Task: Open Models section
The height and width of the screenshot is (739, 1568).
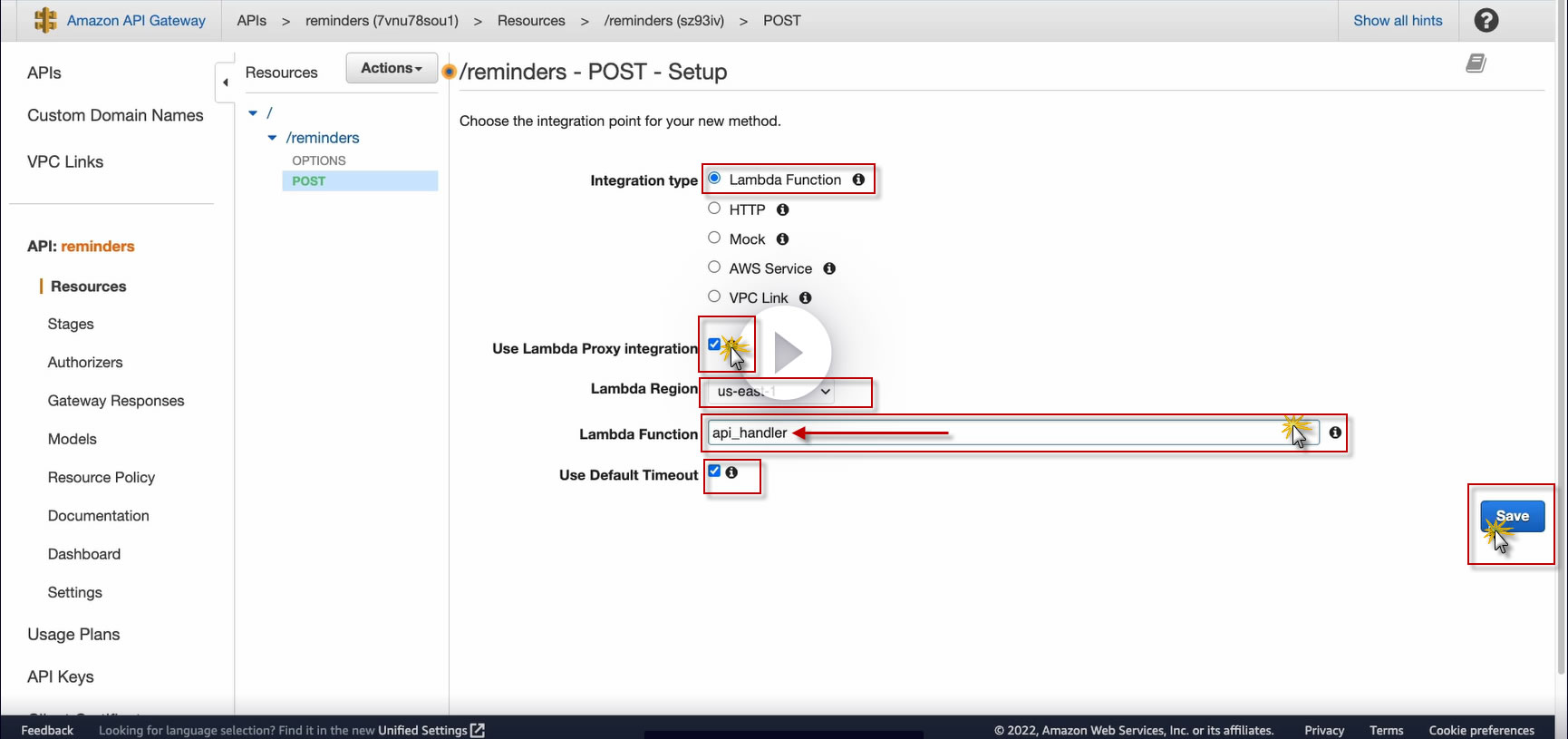Action: tap(73, 439)
